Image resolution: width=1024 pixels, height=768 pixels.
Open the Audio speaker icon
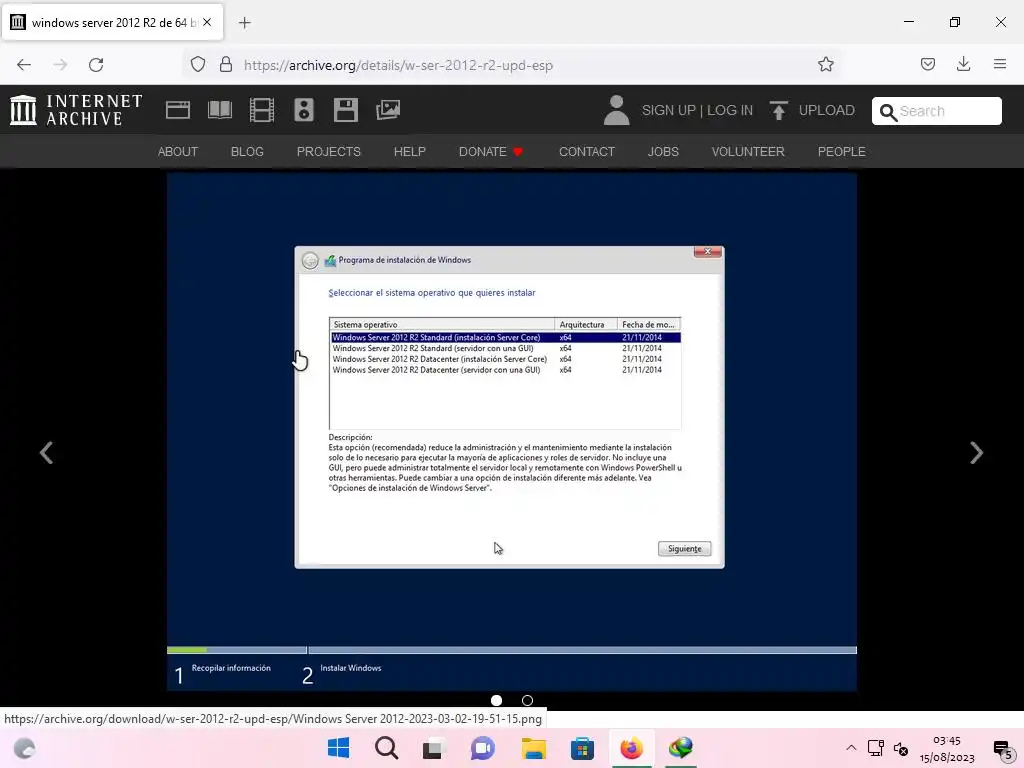304,110
